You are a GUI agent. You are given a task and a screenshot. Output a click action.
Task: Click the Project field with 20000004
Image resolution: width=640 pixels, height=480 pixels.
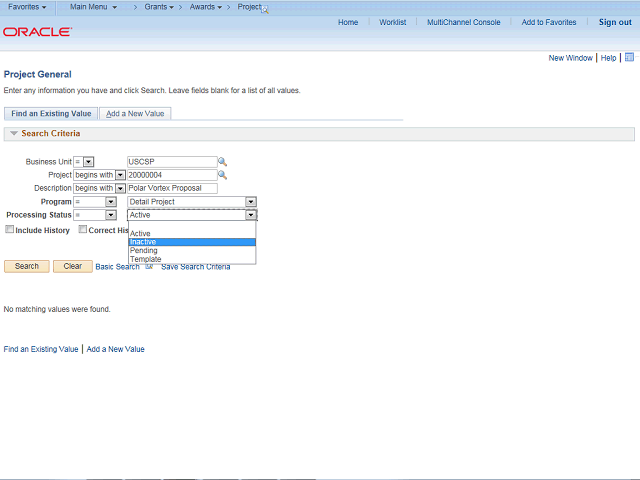click(x=172, y=175)
